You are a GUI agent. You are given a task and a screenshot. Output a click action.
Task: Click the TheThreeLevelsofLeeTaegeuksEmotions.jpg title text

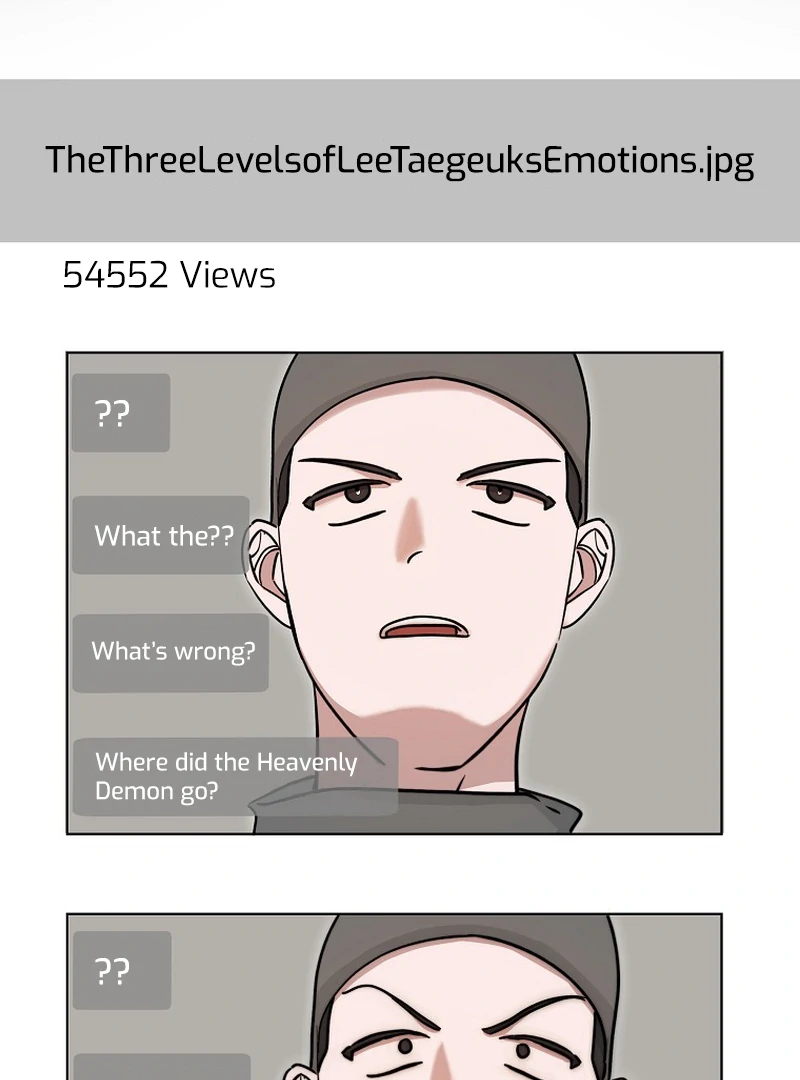tap(400, 160)
